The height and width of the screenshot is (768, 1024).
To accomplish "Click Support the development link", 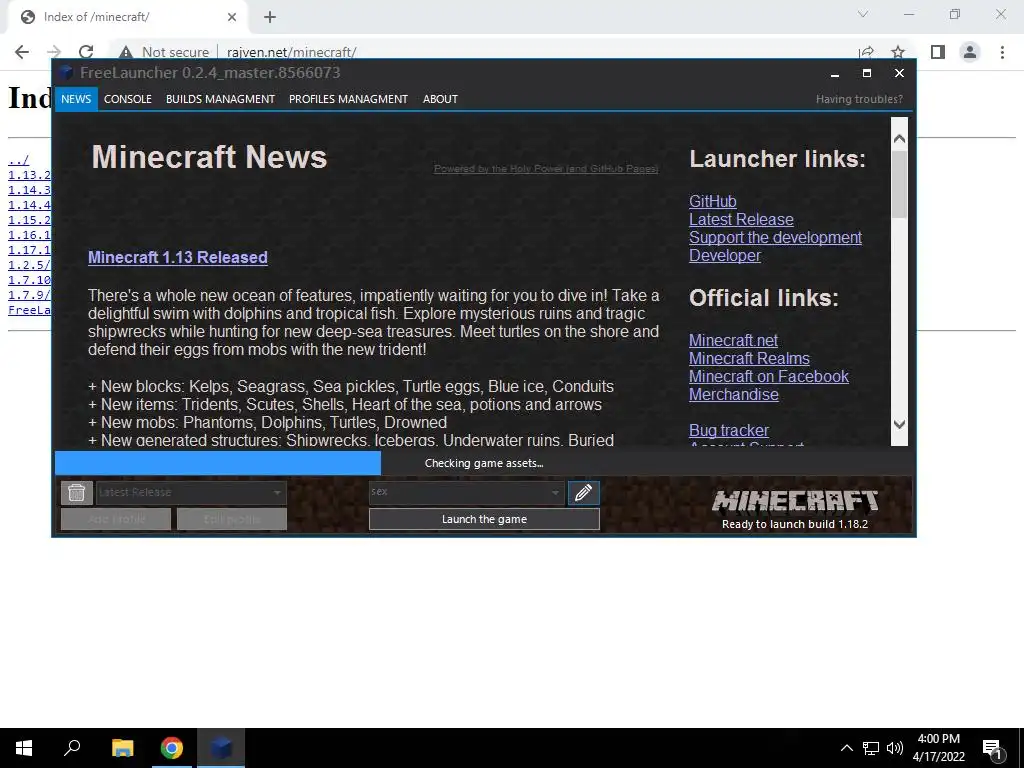I will pos(775,238).
